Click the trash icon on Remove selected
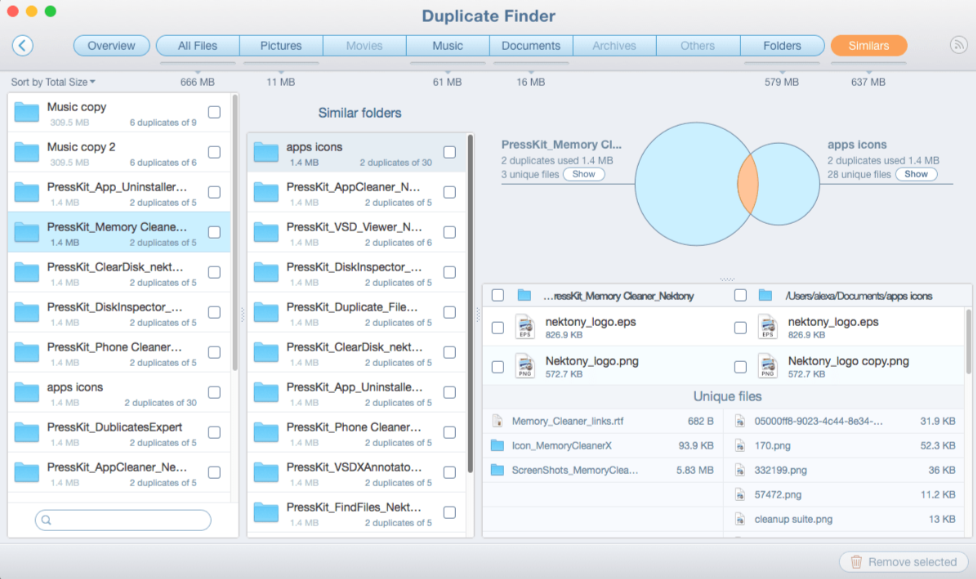This screenshot has height=579, width=976. coord(856,562)
